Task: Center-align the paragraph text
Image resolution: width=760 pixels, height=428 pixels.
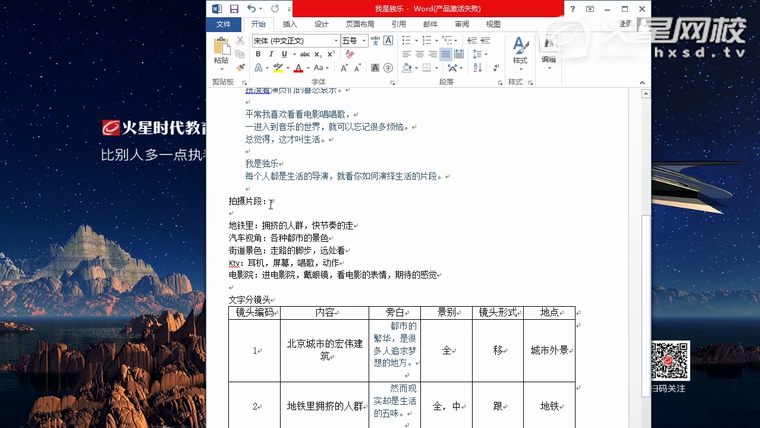Action: [x=420, y=54]
